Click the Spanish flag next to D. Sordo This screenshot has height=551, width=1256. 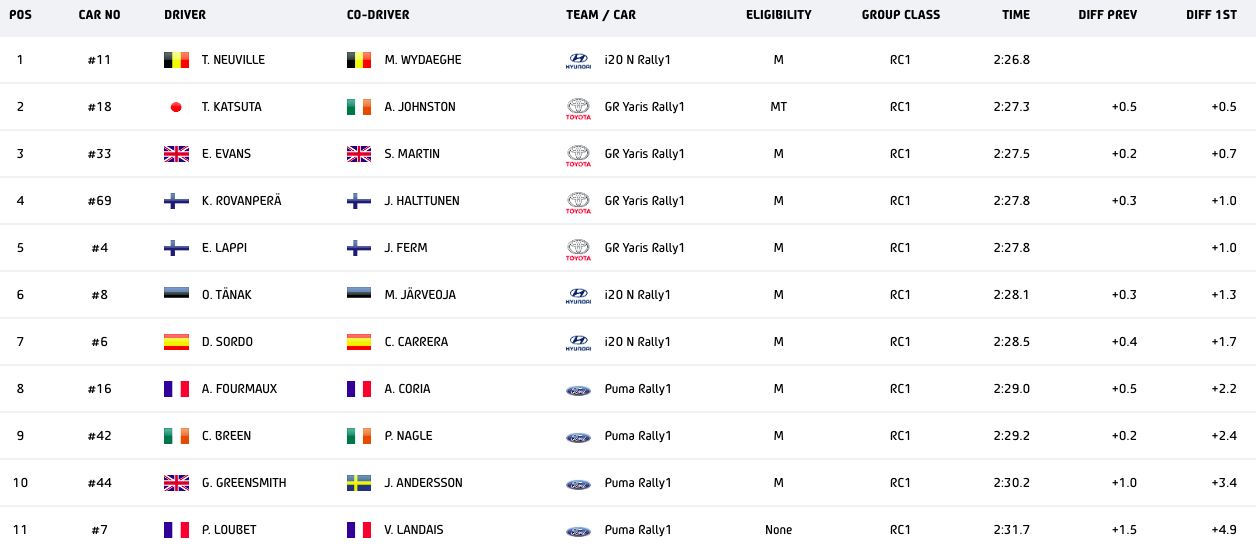coord(176,342)
